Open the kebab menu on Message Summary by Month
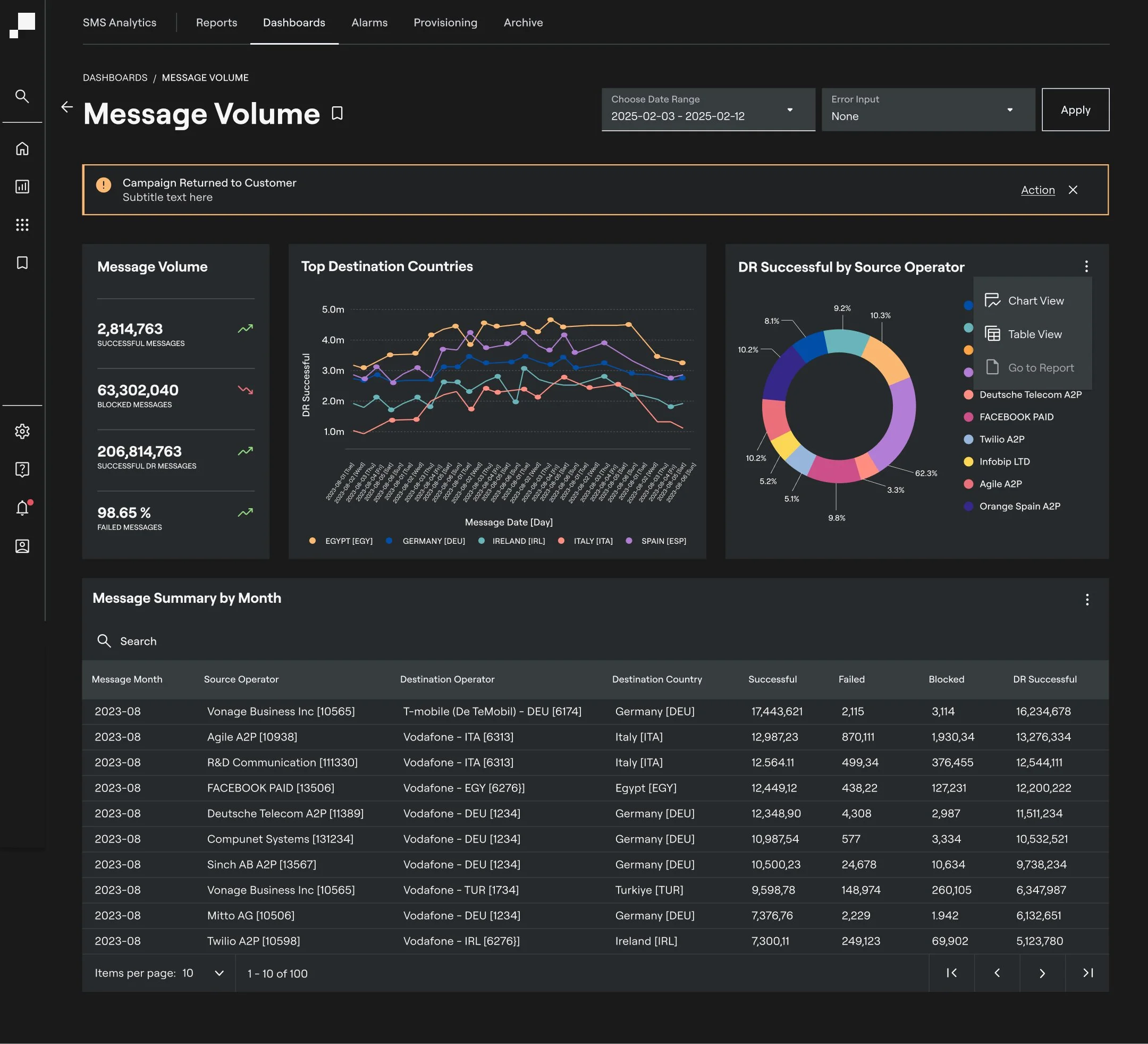This screenshot has width=1148, height=1044. click(x=1086, y=599)
